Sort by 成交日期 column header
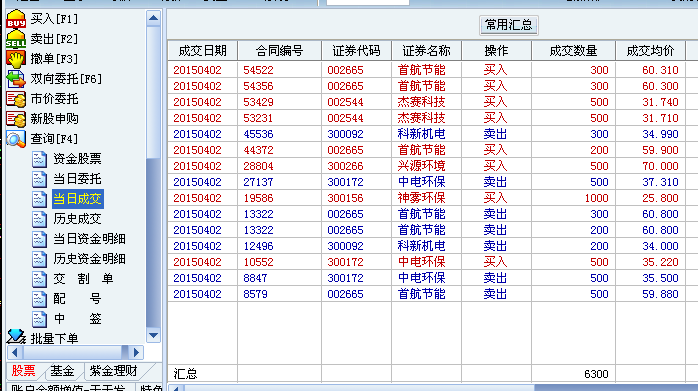This screenshot has height=391, width=698. point(203,51)
